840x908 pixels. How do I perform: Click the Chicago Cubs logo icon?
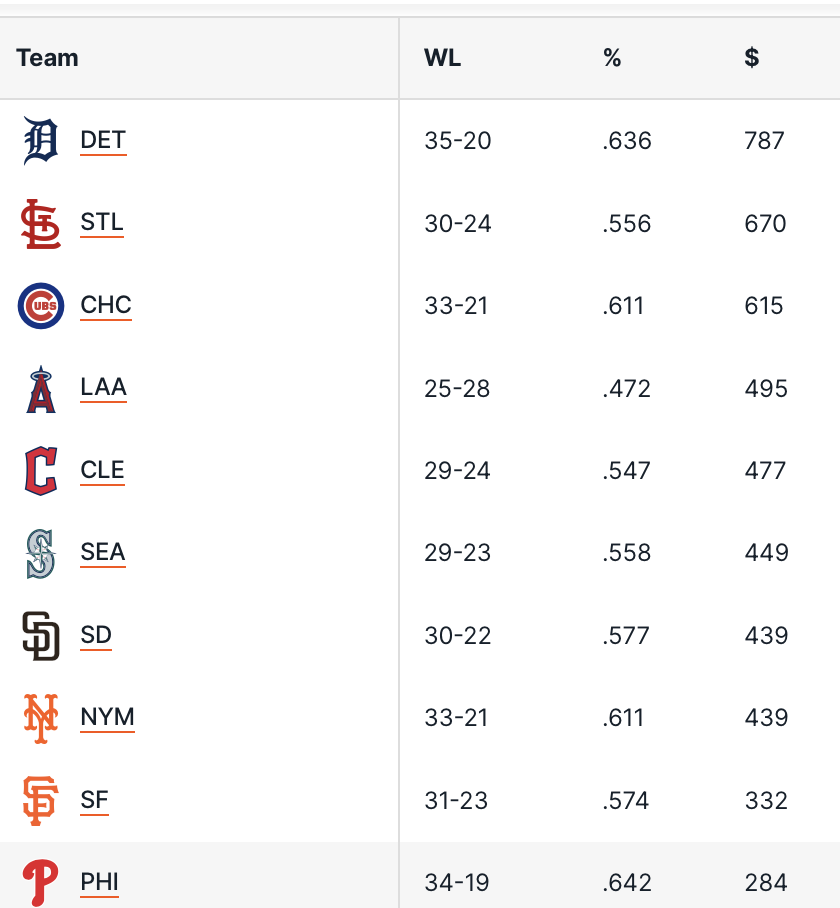(41, 306)
